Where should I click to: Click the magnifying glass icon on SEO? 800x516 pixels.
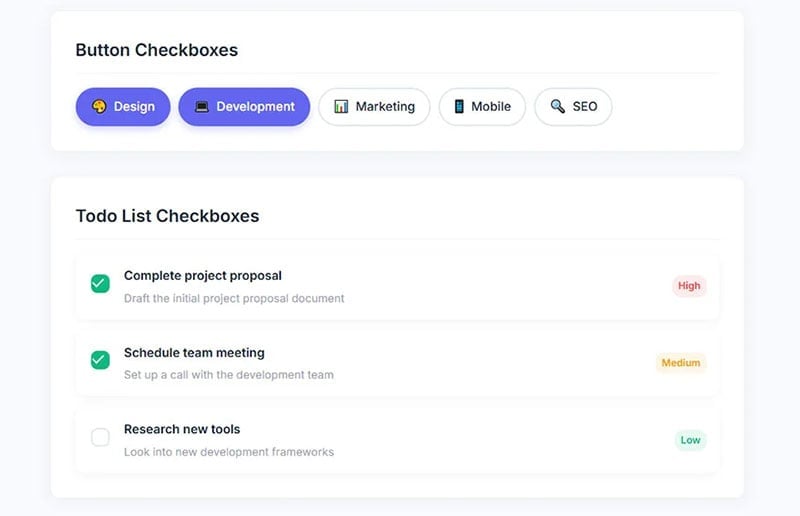click(x=557, y=107)
